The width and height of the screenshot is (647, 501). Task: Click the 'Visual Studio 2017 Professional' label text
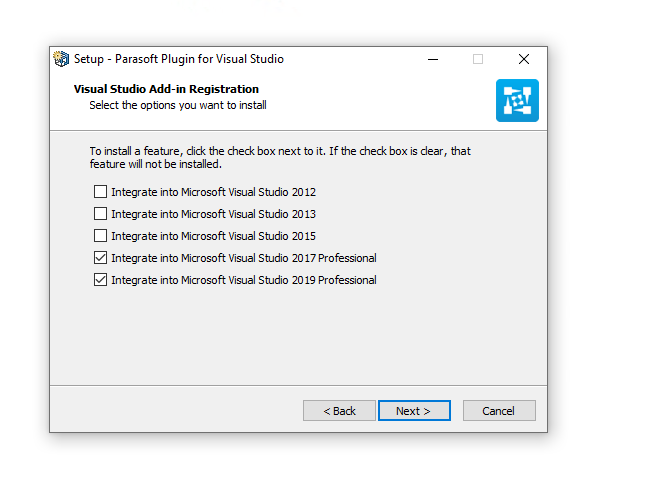point(244,258)
